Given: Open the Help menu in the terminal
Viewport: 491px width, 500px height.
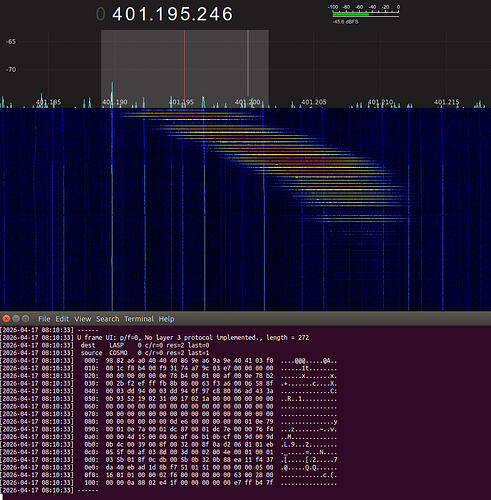Looking at the screenshot, I should pos(166,319).
